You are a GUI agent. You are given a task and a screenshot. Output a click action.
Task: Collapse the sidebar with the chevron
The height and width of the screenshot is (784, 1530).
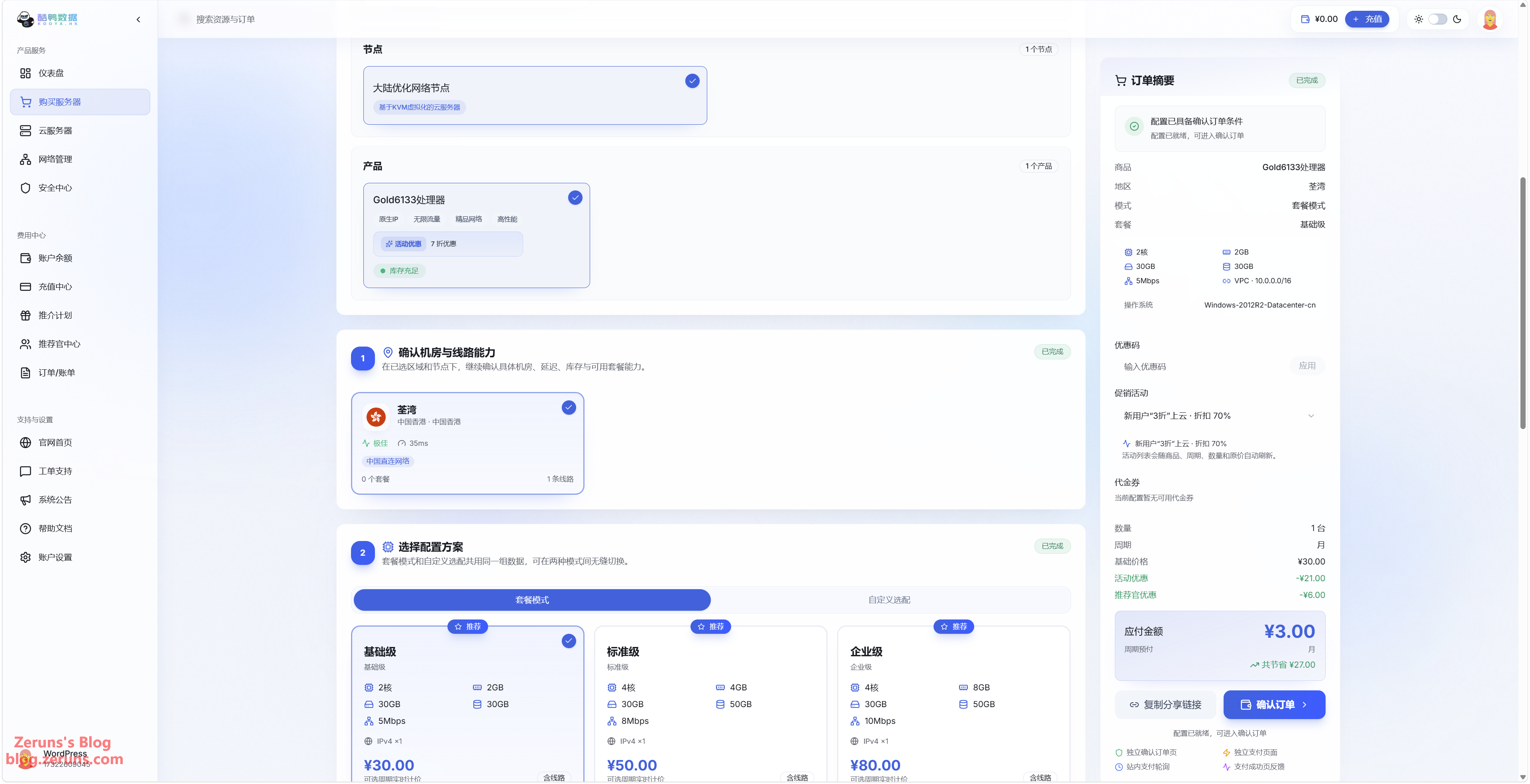(x=138, y=19)
